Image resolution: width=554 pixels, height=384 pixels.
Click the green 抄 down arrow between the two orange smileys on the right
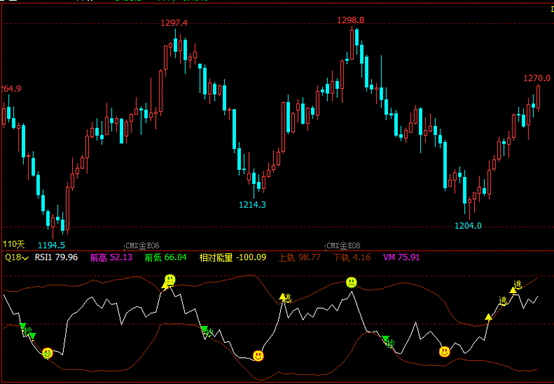389,341
